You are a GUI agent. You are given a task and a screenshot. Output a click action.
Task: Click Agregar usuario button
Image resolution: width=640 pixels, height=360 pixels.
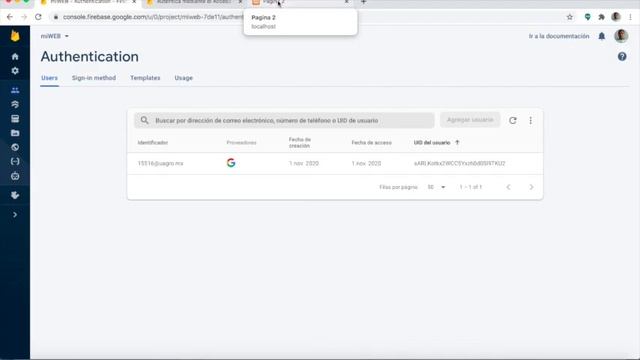click(470, 120)
